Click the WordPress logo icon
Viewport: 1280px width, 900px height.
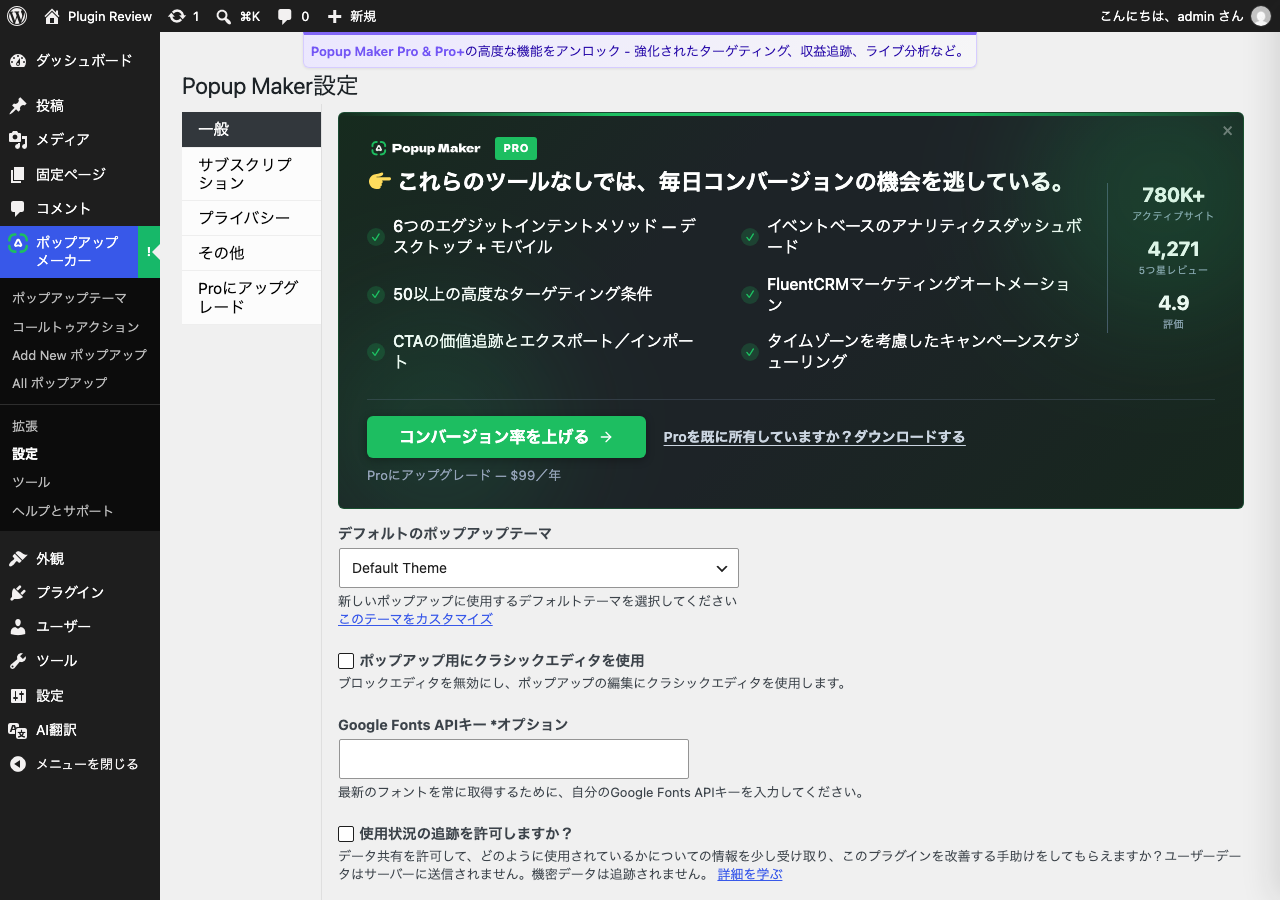[x=17, y=16]
